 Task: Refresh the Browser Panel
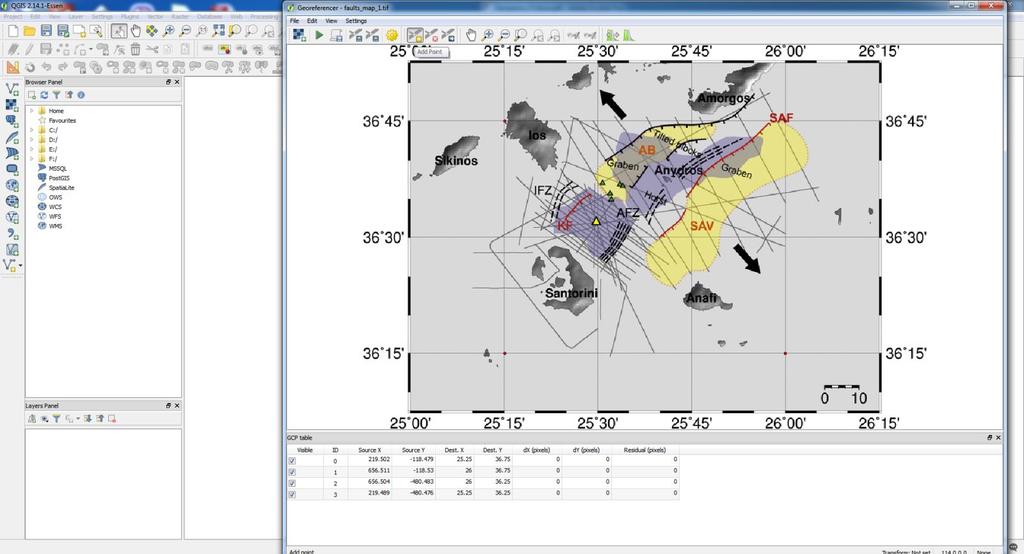pos(44,95)
